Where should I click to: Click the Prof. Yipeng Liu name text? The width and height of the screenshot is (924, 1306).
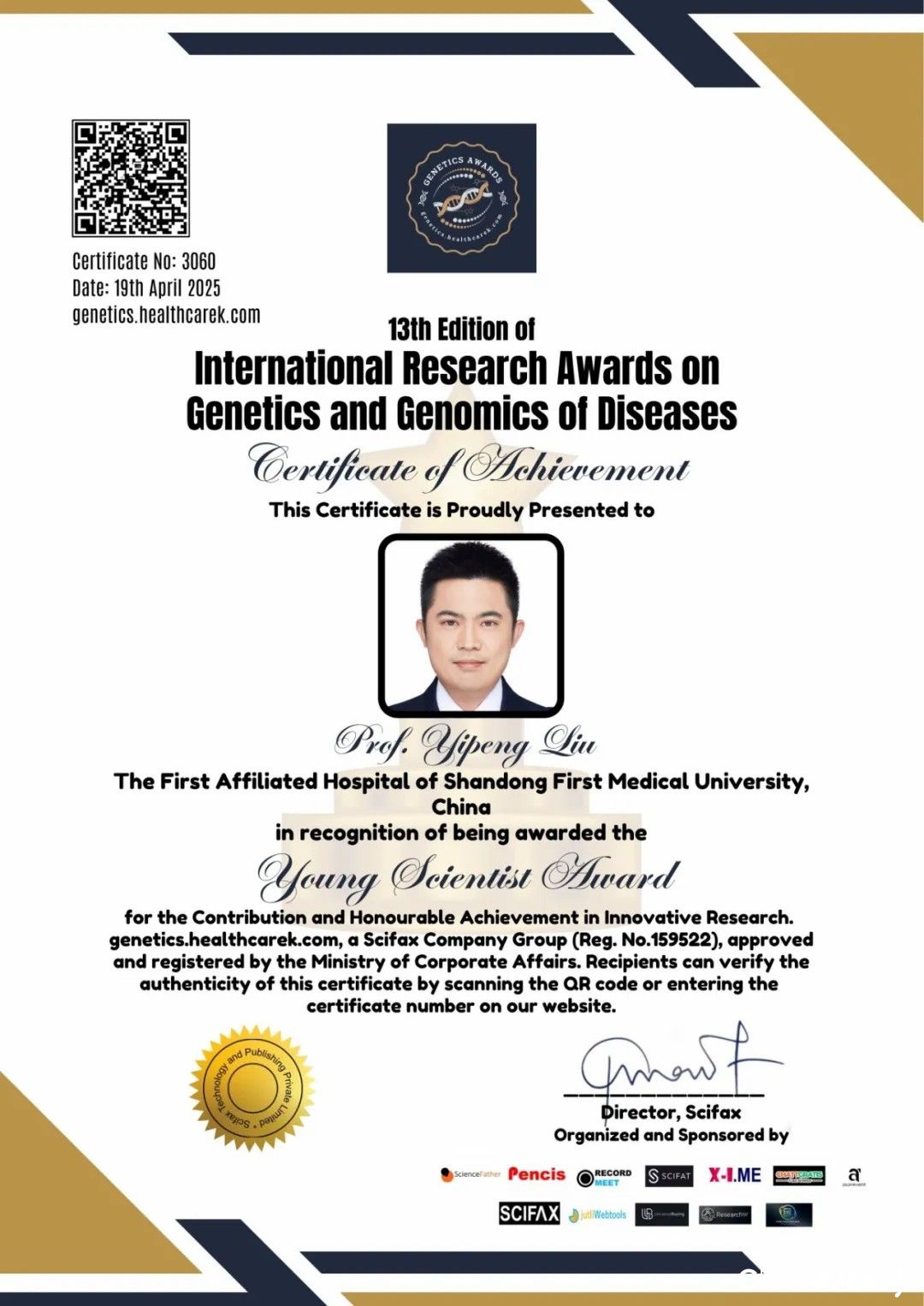point(465,744)
